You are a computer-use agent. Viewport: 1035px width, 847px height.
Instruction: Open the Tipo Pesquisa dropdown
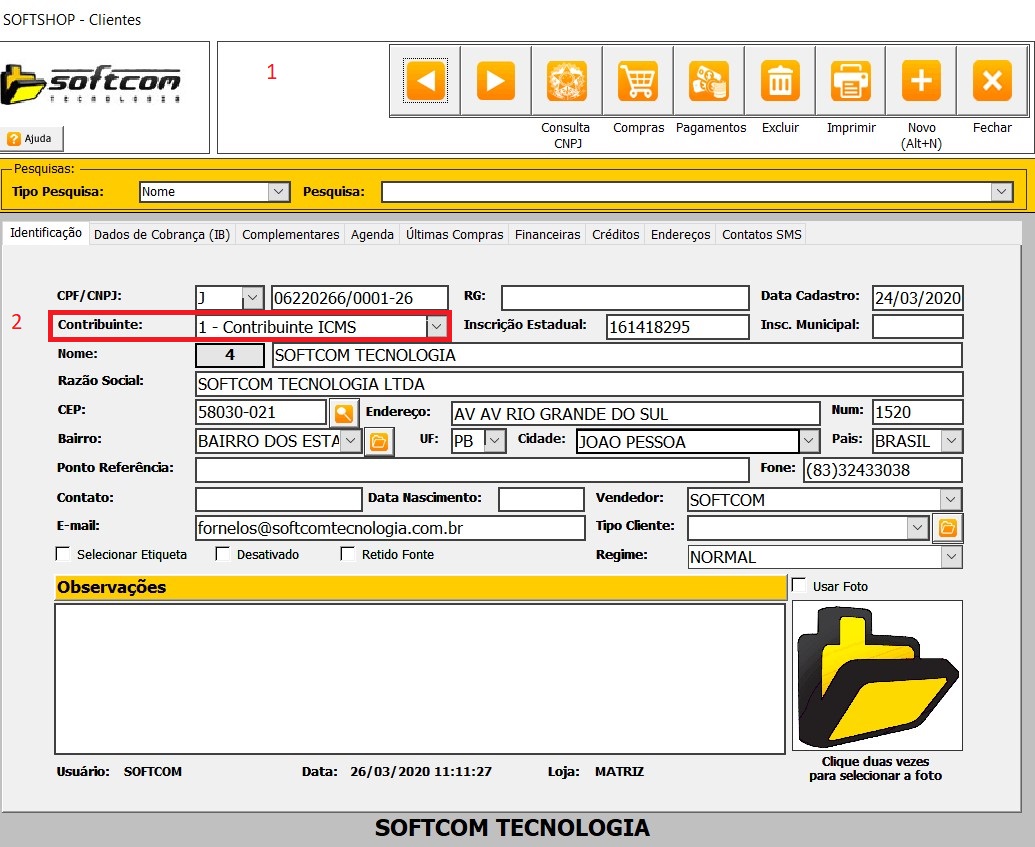pos(278,192)
